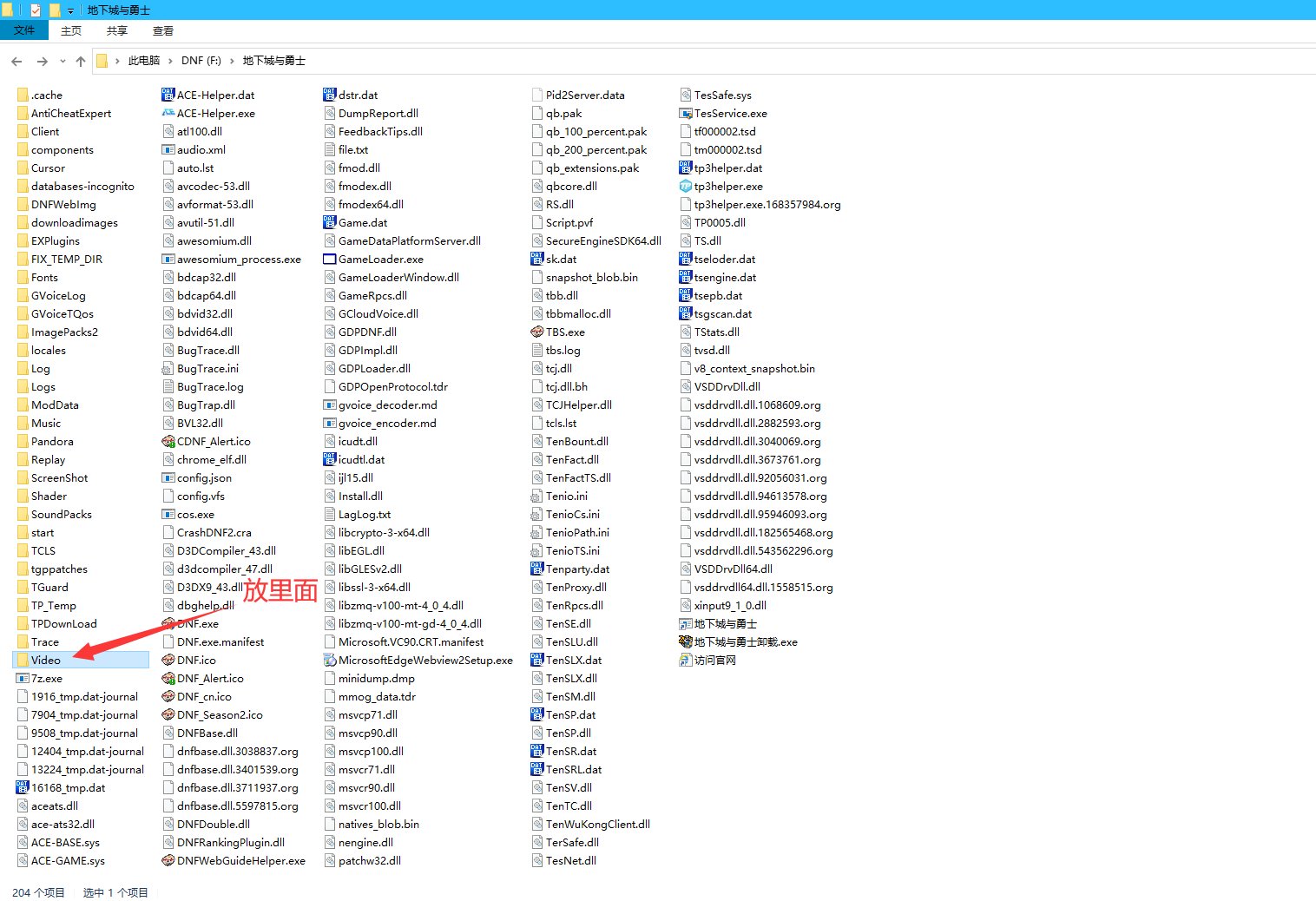1316x901 pixels.
Task: Select the Pid2Server.data file
Action: (578, 95)
